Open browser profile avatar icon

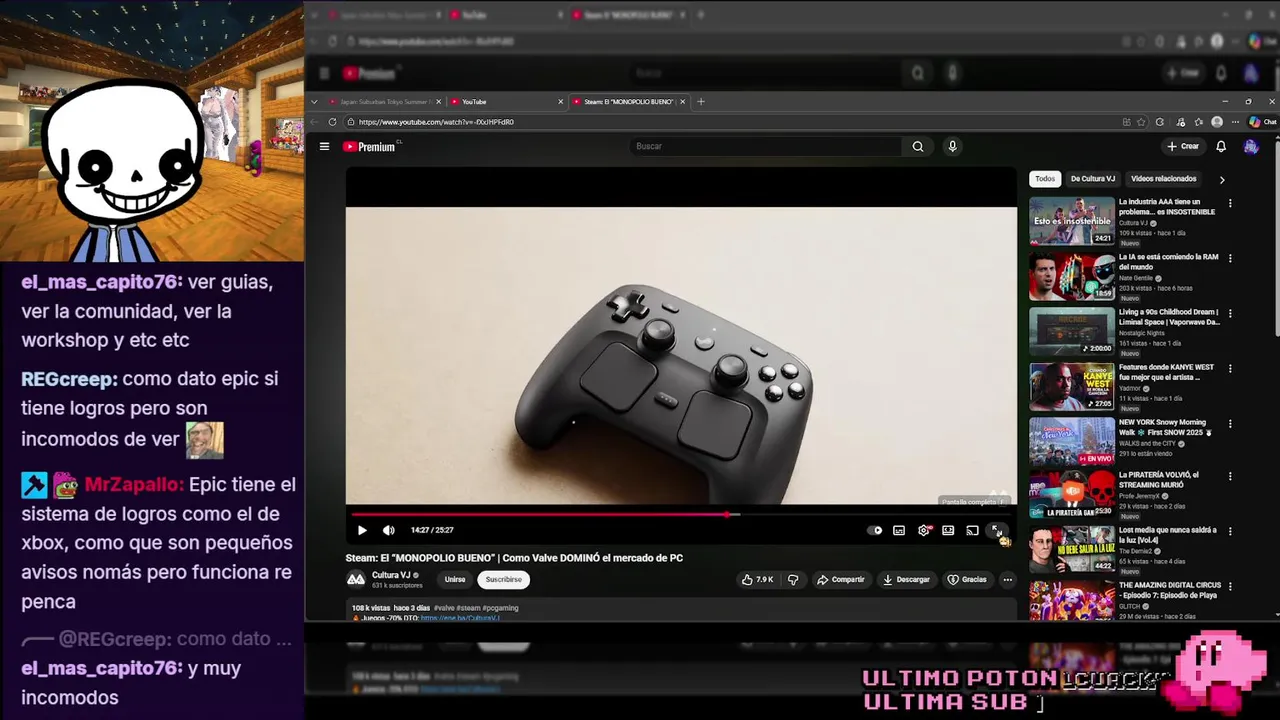pyautogui.click(x=1217, y=122)
